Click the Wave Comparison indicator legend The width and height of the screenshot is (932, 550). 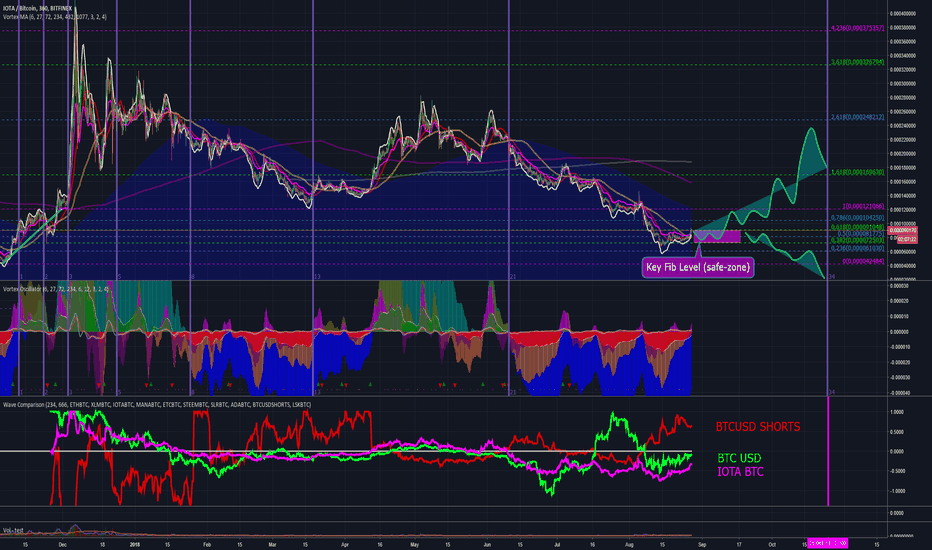[x=157, y=404]
